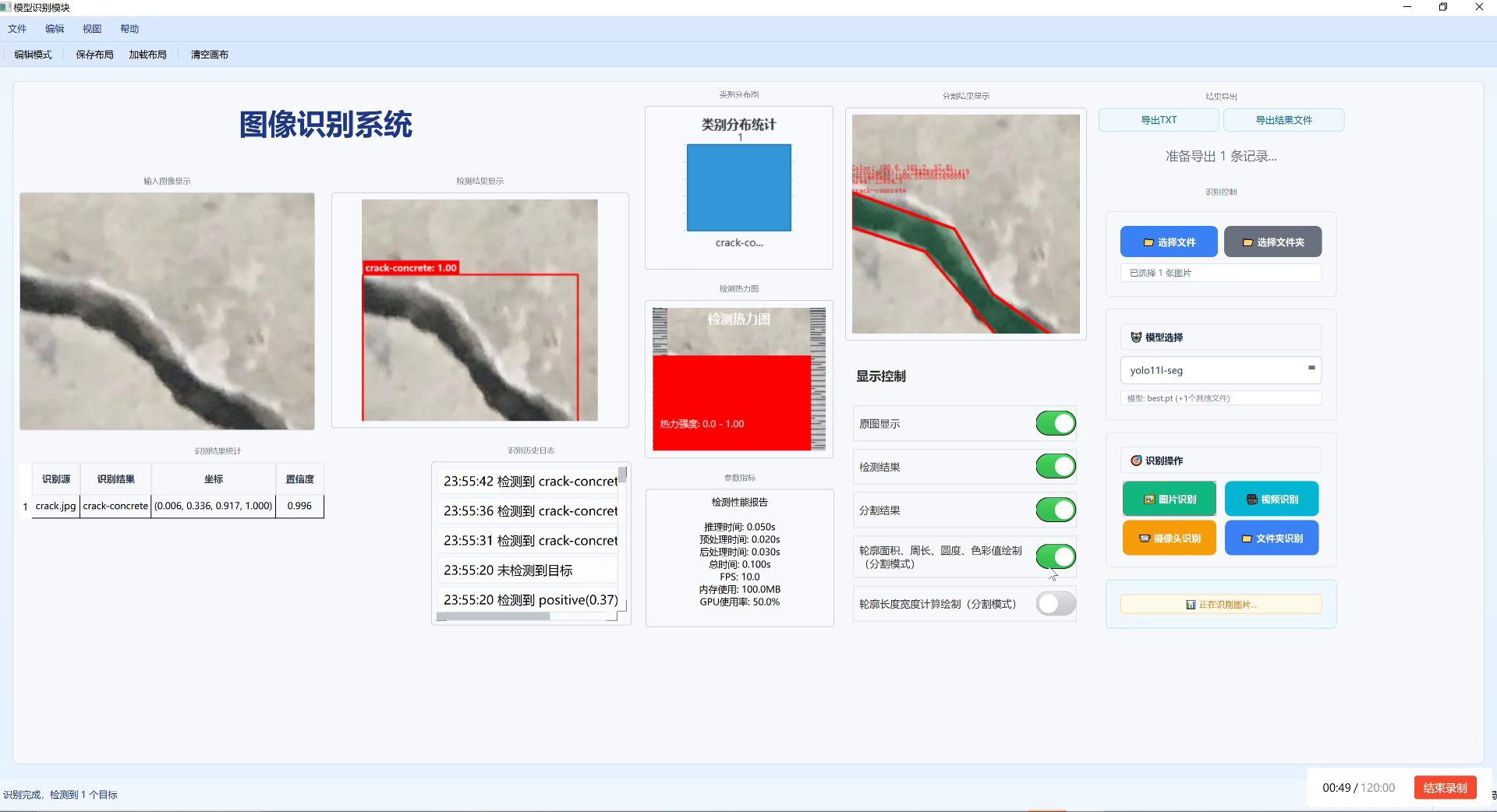
Task: Start 图片识别 image recognition
Action: tap(1169, 499)
